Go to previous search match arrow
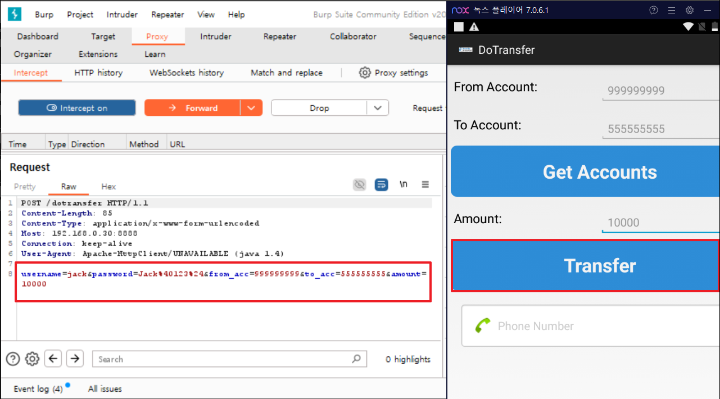The image size is (720, 399). 53,358
